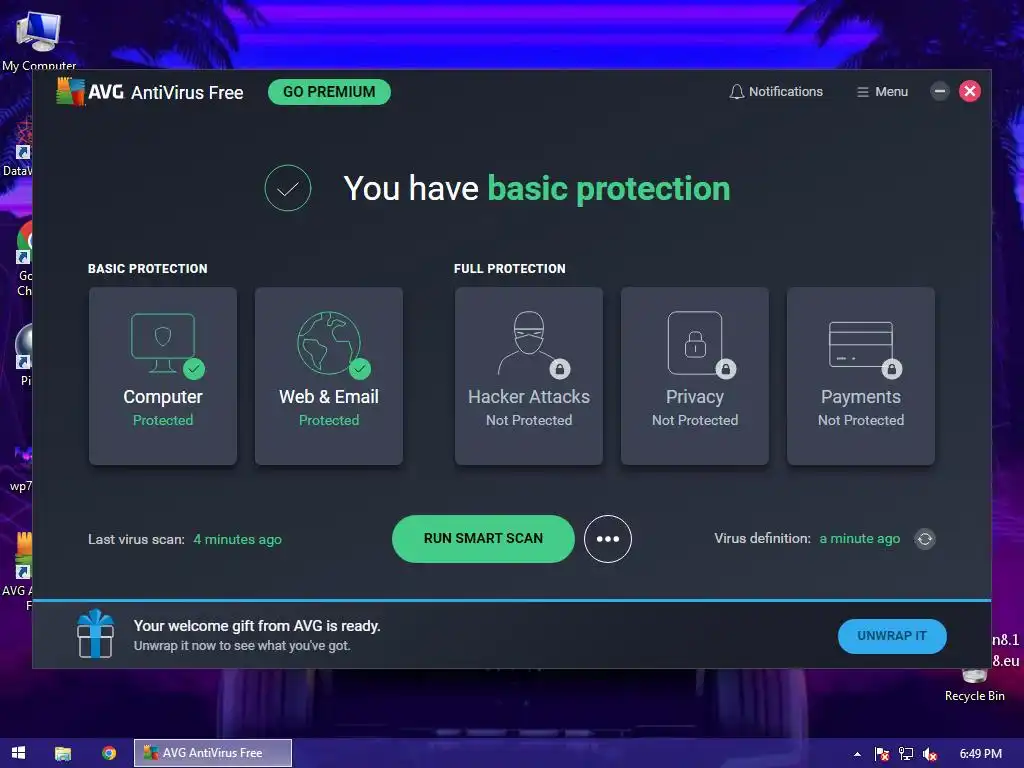Viewport: 1024px width, 768px height.
Task: Open network tray icon
Action: 906,754
